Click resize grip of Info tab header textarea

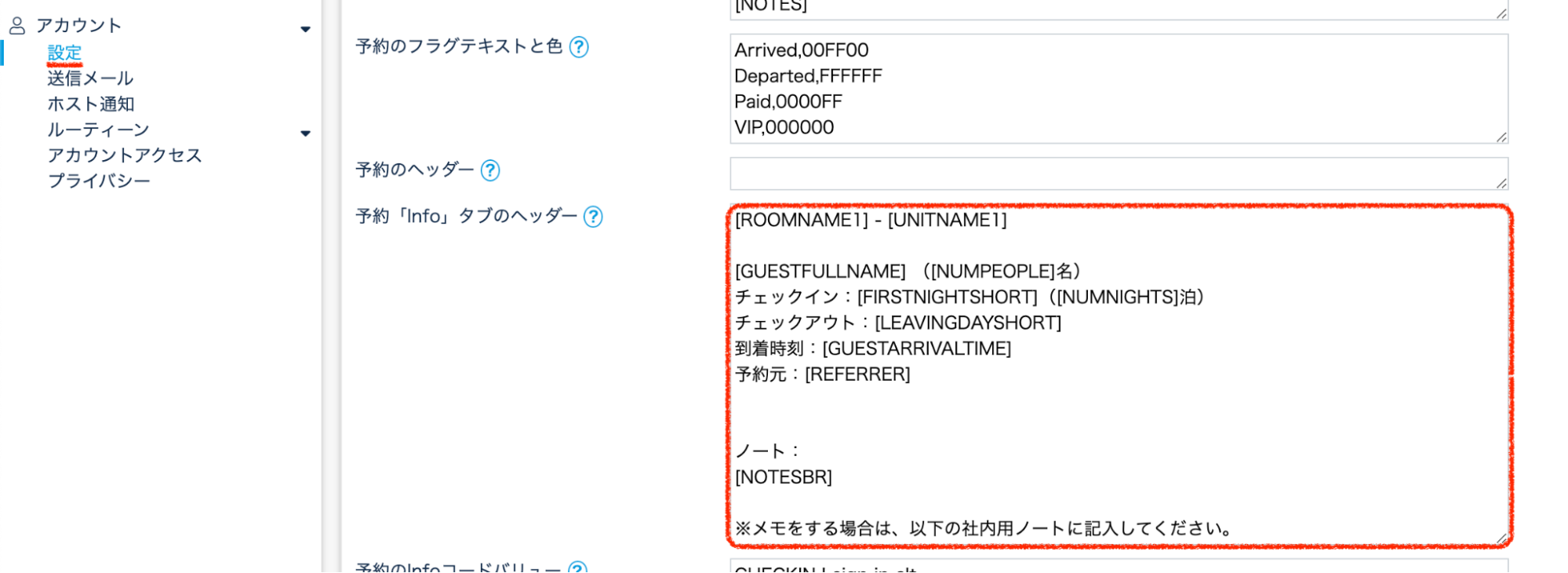(1500, 538)
